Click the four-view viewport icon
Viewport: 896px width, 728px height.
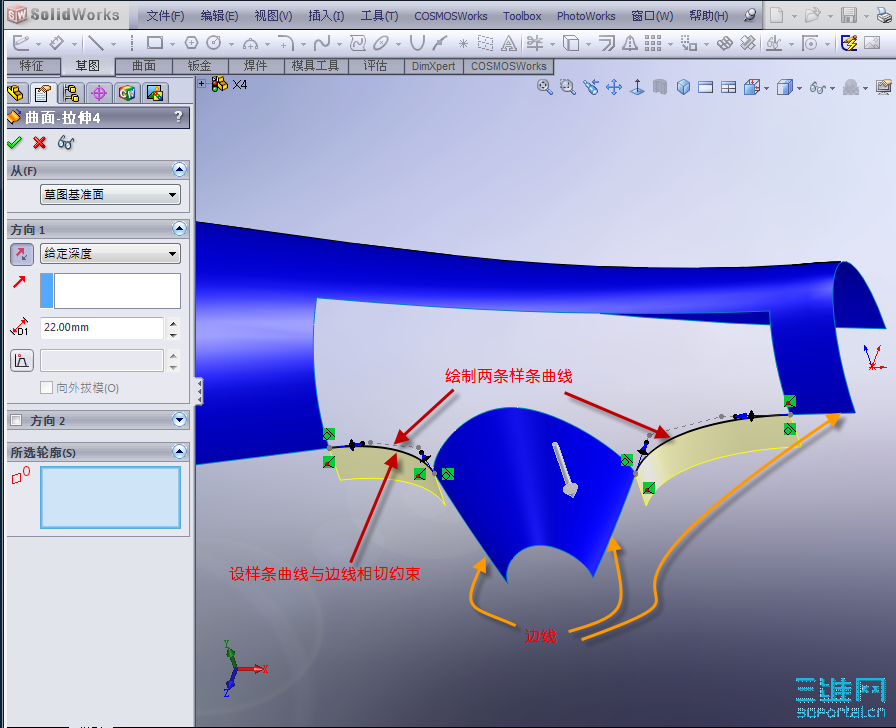click(x=729, y=87)
